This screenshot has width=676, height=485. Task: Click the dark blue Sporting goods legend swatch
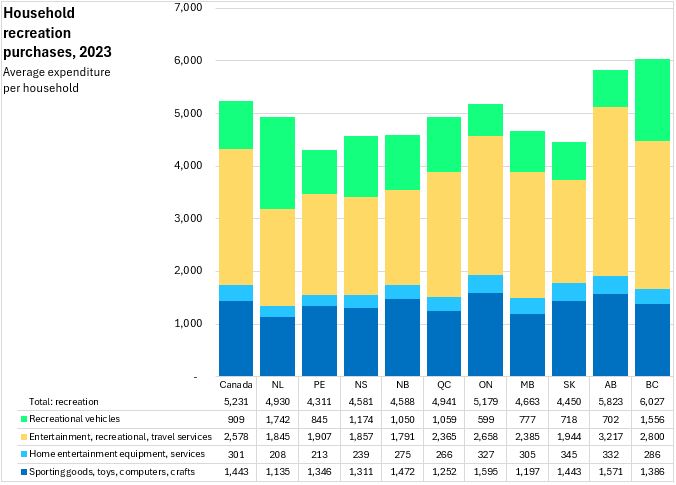[7, 471]
